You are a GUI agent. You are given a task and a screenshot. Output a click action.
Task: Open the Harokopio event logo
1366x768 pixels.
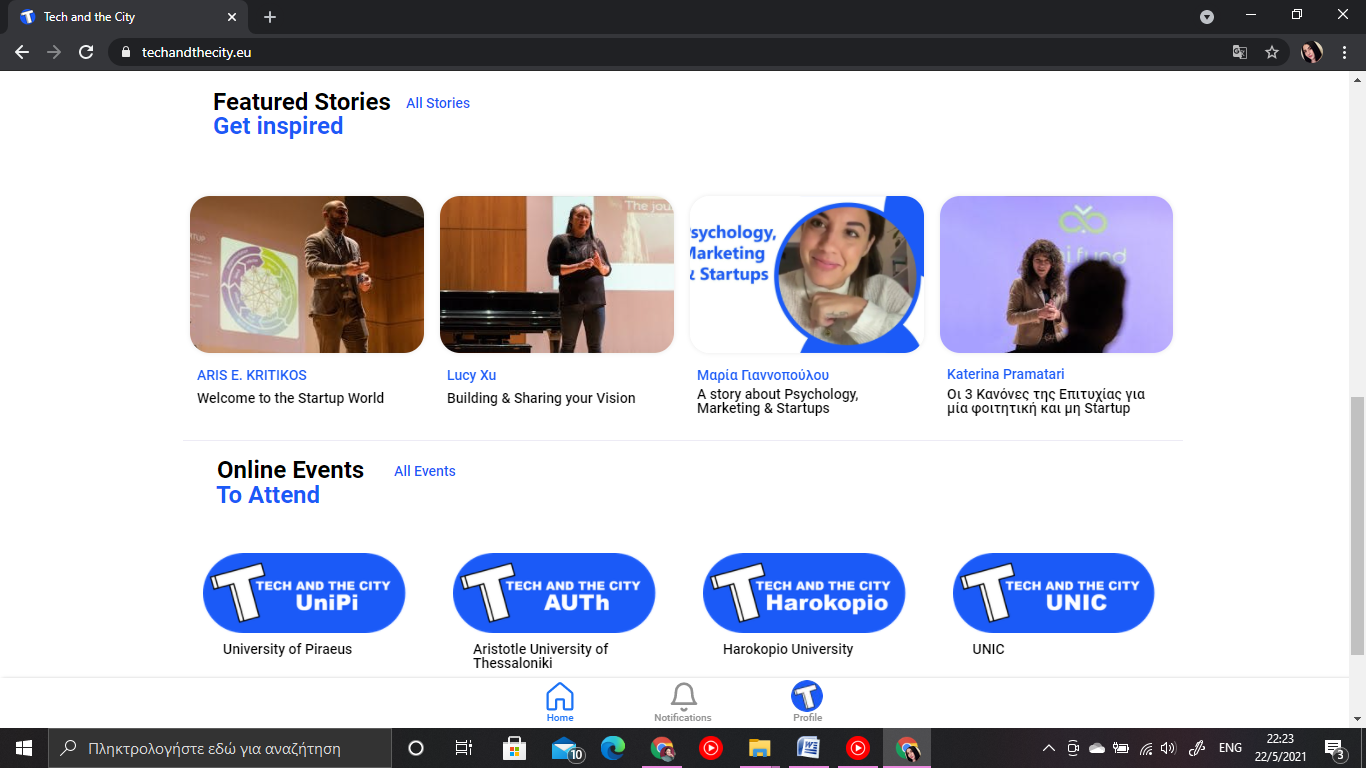click(804, 593)
